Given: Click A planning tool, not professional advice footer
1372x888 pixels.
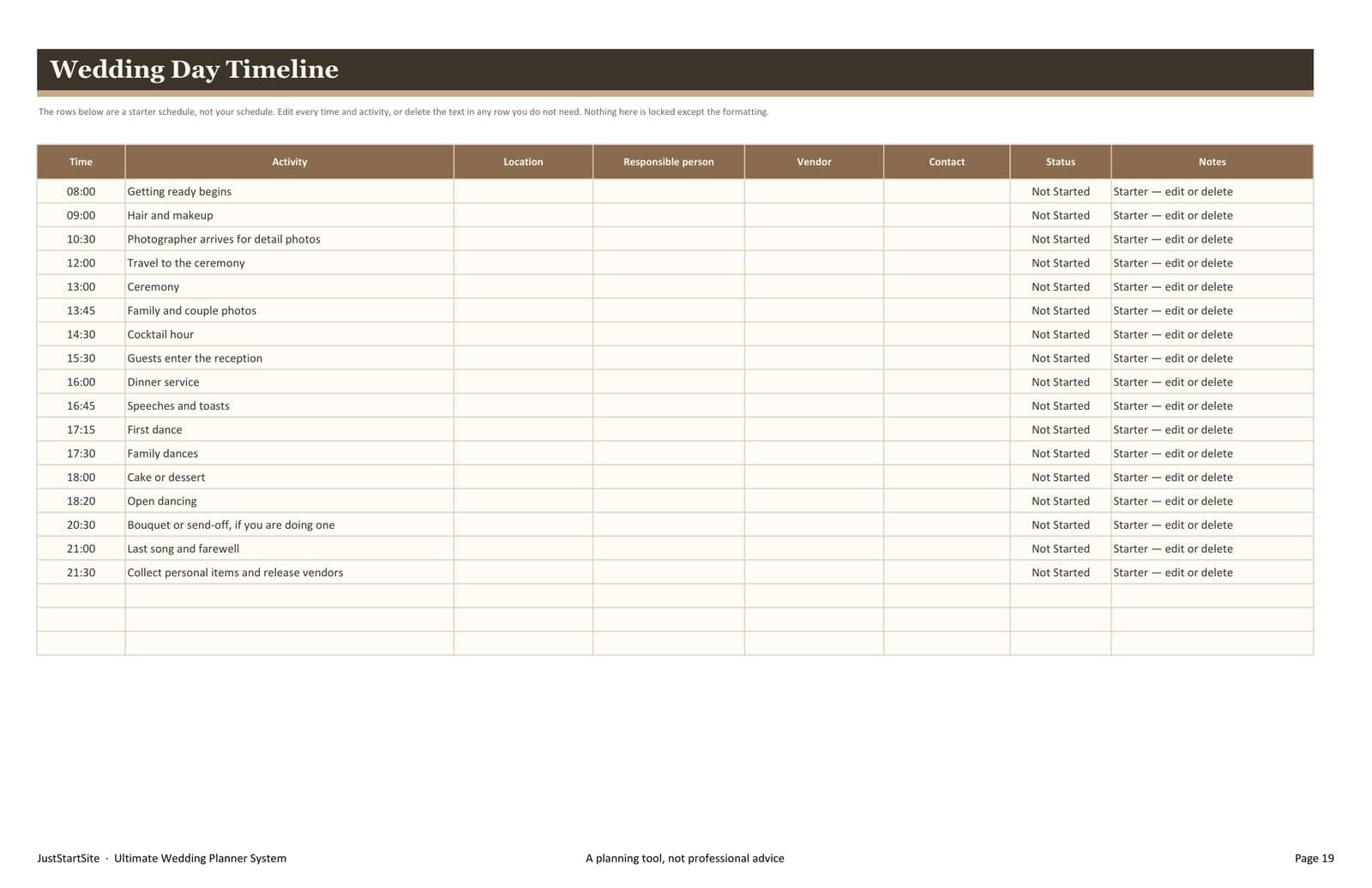Looking at the screenshot, I should [684, 858].
